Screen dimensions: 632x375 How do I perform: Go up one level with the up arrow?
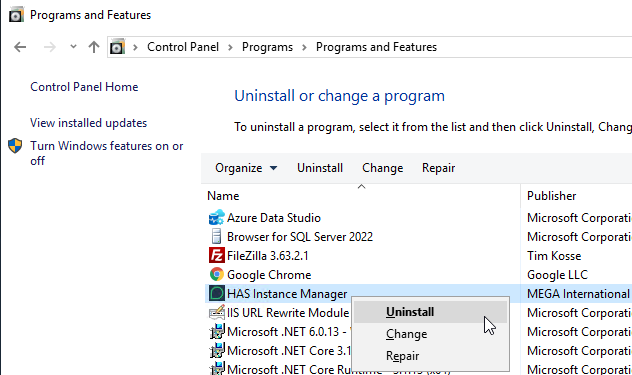point(94,47)
